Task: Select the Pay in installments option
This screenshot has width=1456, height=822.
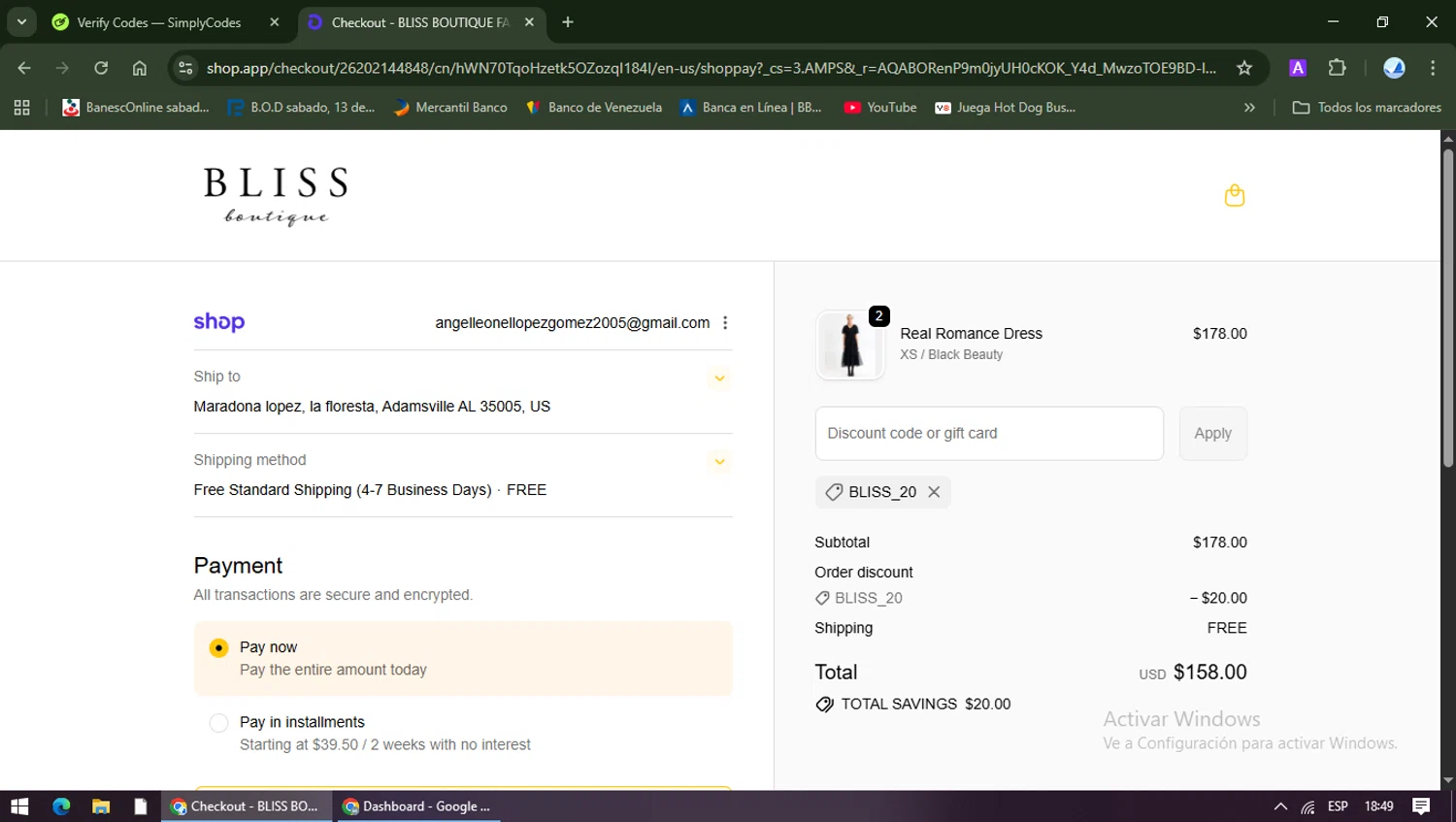Action: point(219,723)
